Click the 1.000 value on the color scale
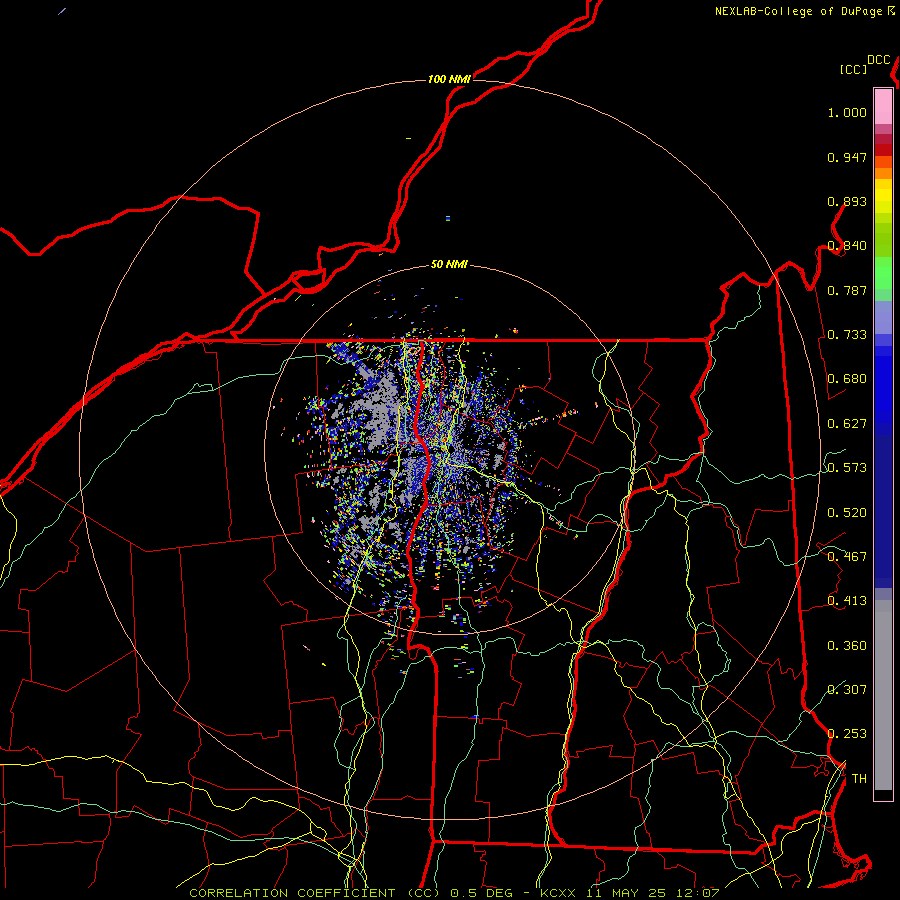900x900 pixels. tap(847, 112)
